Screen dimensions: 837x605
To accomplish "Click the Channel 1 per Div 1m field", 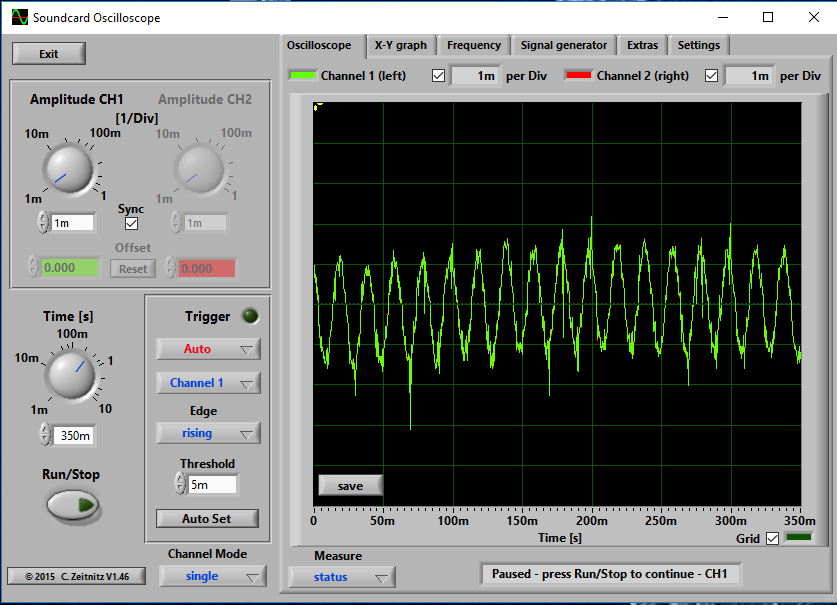I will click(476, 76).
